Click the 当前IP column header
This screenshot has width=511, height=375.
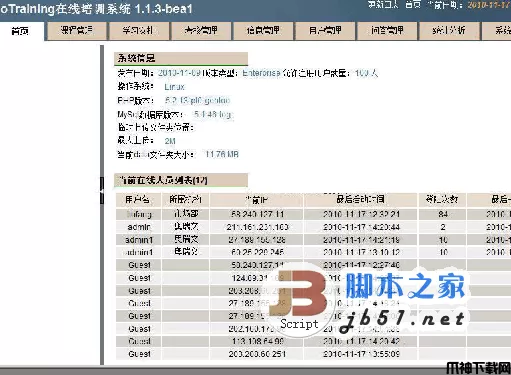pyautogui.click(x=256, y=200)
